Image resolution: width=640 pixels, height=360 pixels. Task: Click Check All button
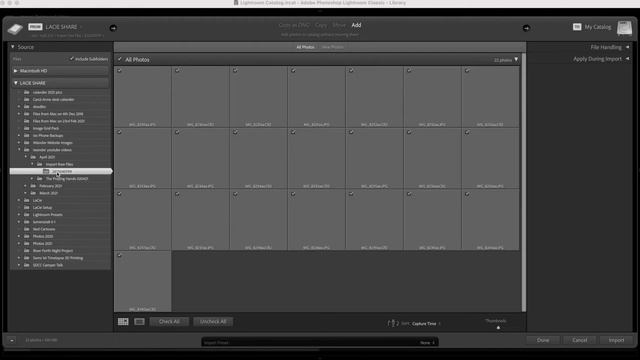coord(169,322)
